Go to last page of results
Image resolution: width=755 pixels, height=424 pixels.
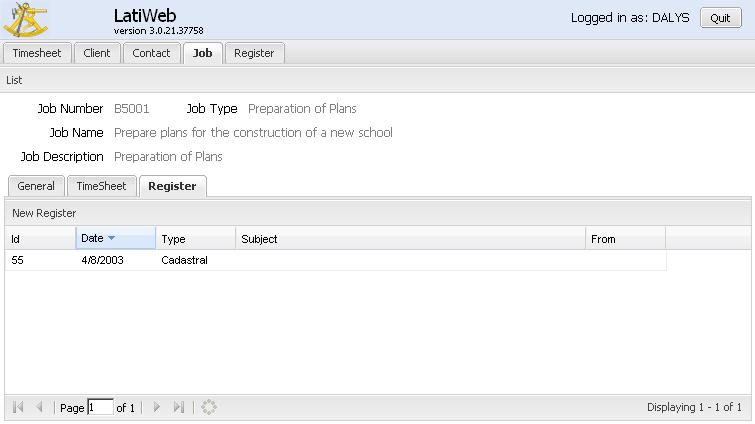(x=179, y=407)
